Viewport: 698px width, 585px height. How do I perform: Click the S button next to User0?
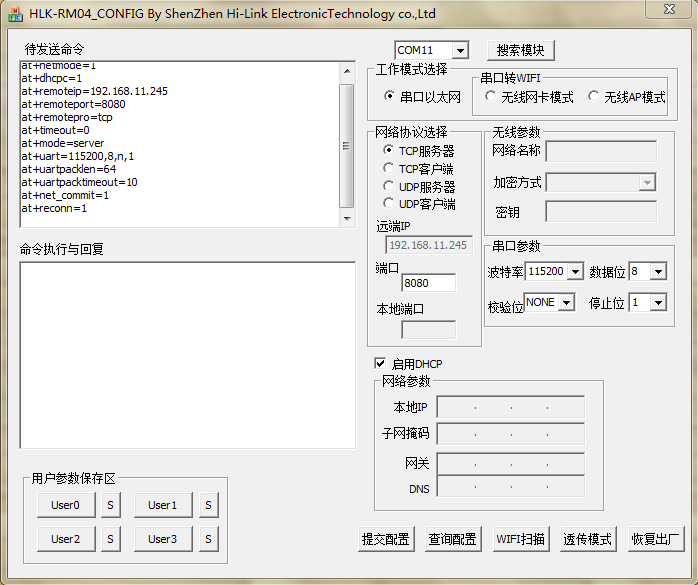(111, 505)
